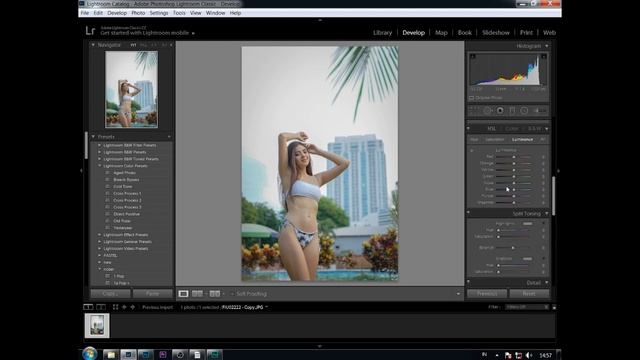Open Windows Start menu
Screen dimensions: 640x360
tap(90, 353)
